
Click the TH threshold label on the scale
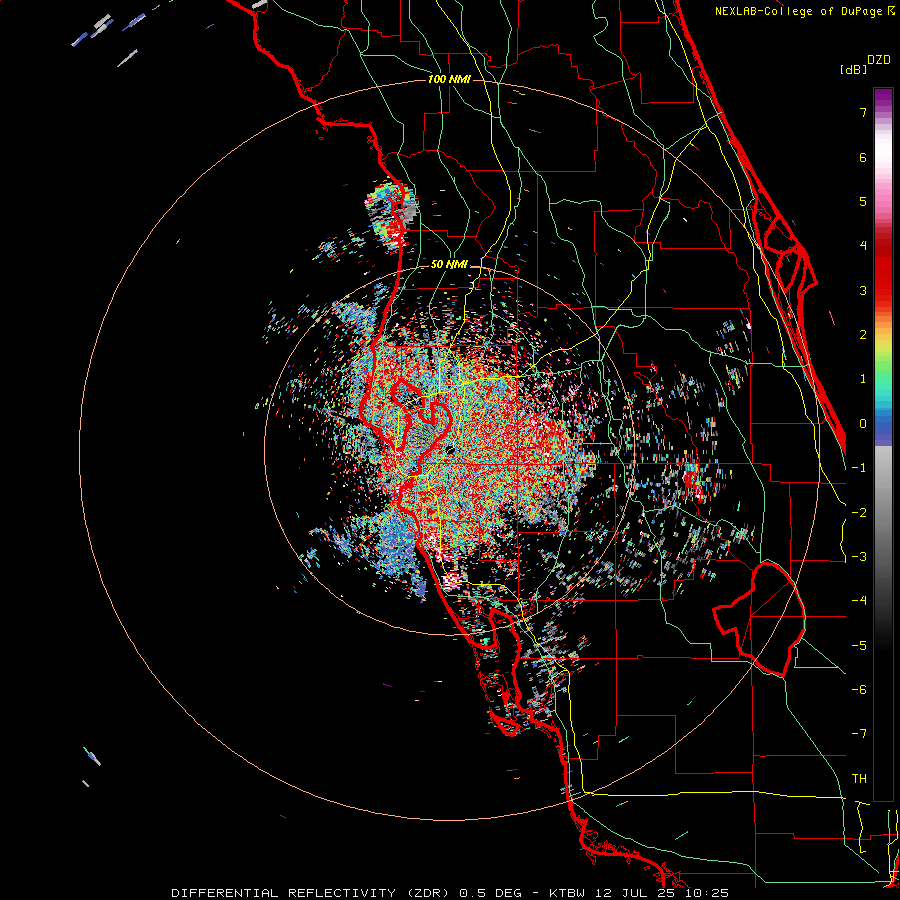click(x=859, y=779)
